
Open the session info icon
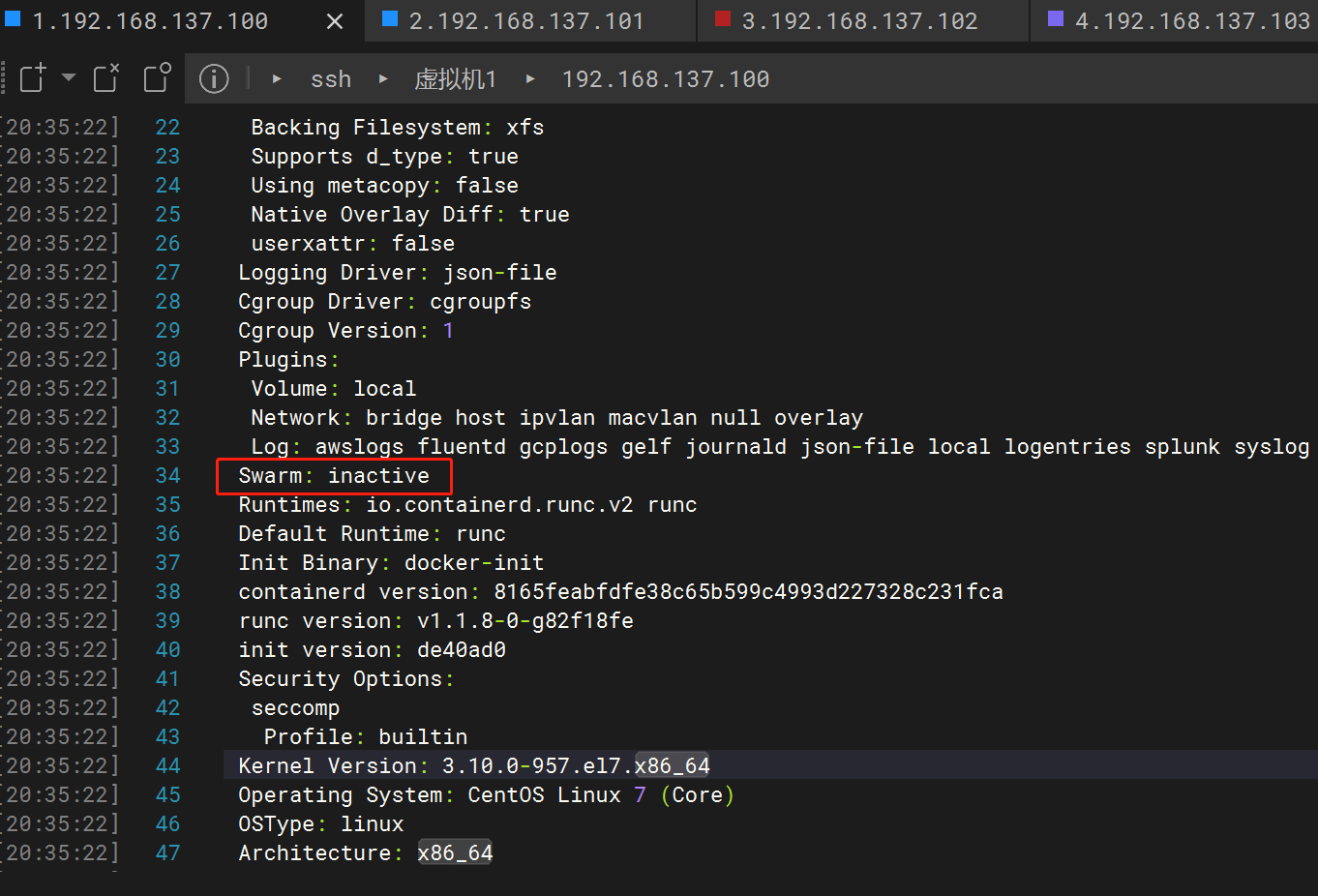(214, 79)
